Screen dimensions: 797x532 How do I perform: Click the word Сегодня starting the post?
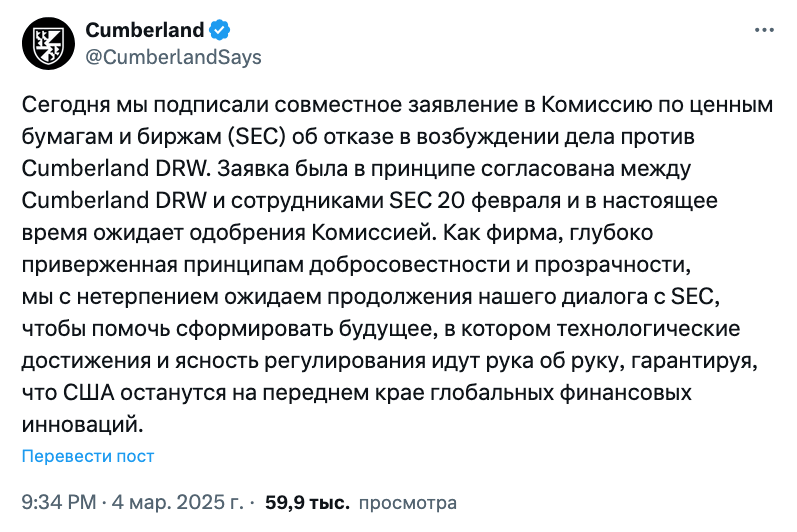click(66, 105)
